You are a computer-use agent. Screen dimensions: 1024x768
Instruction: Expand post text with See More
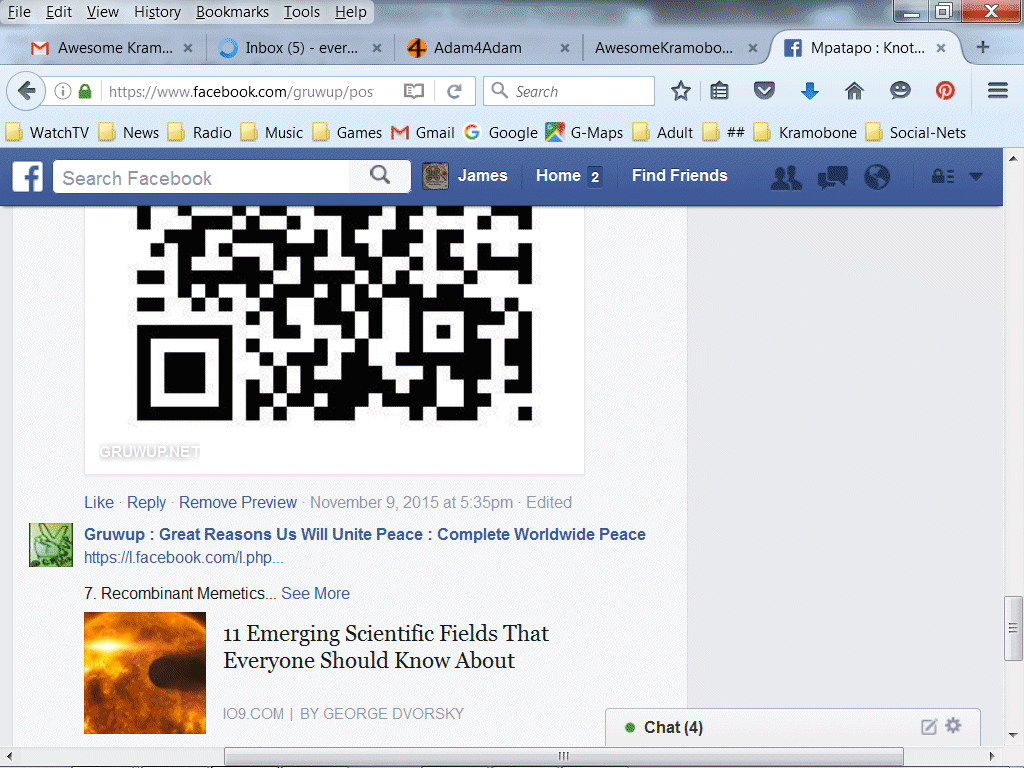(x=315, y=593)
